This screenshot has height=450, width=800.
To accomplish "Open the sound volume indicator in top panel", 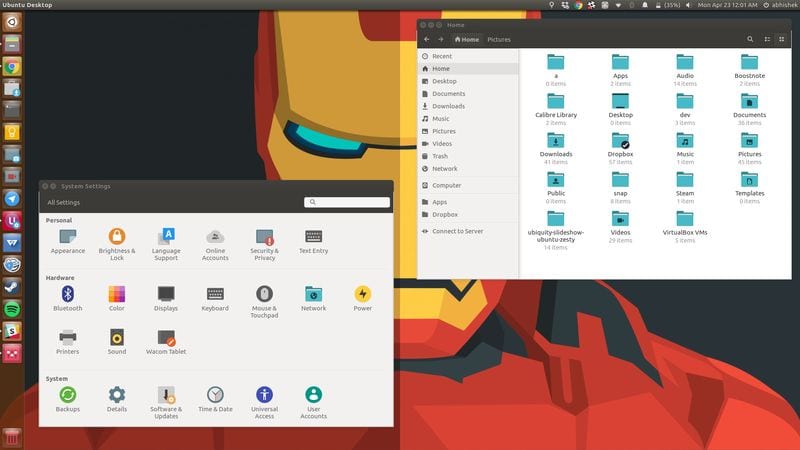I will [688, 5].
